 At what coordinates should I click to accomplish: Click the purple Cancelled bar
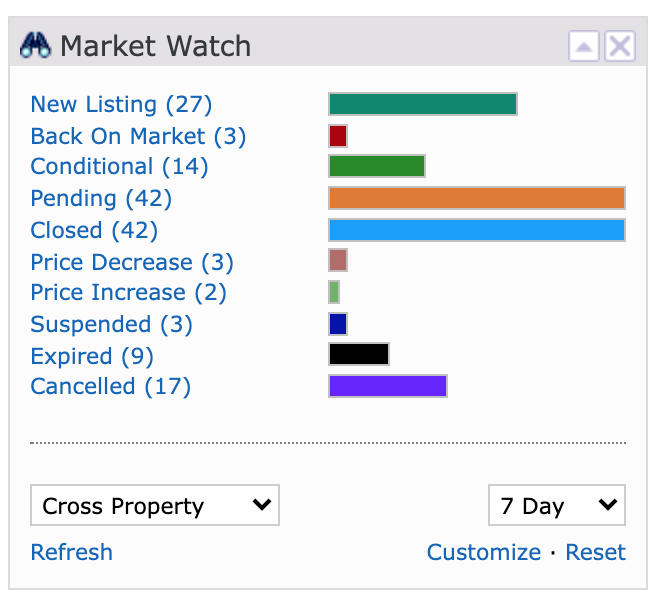pos(388,386)
